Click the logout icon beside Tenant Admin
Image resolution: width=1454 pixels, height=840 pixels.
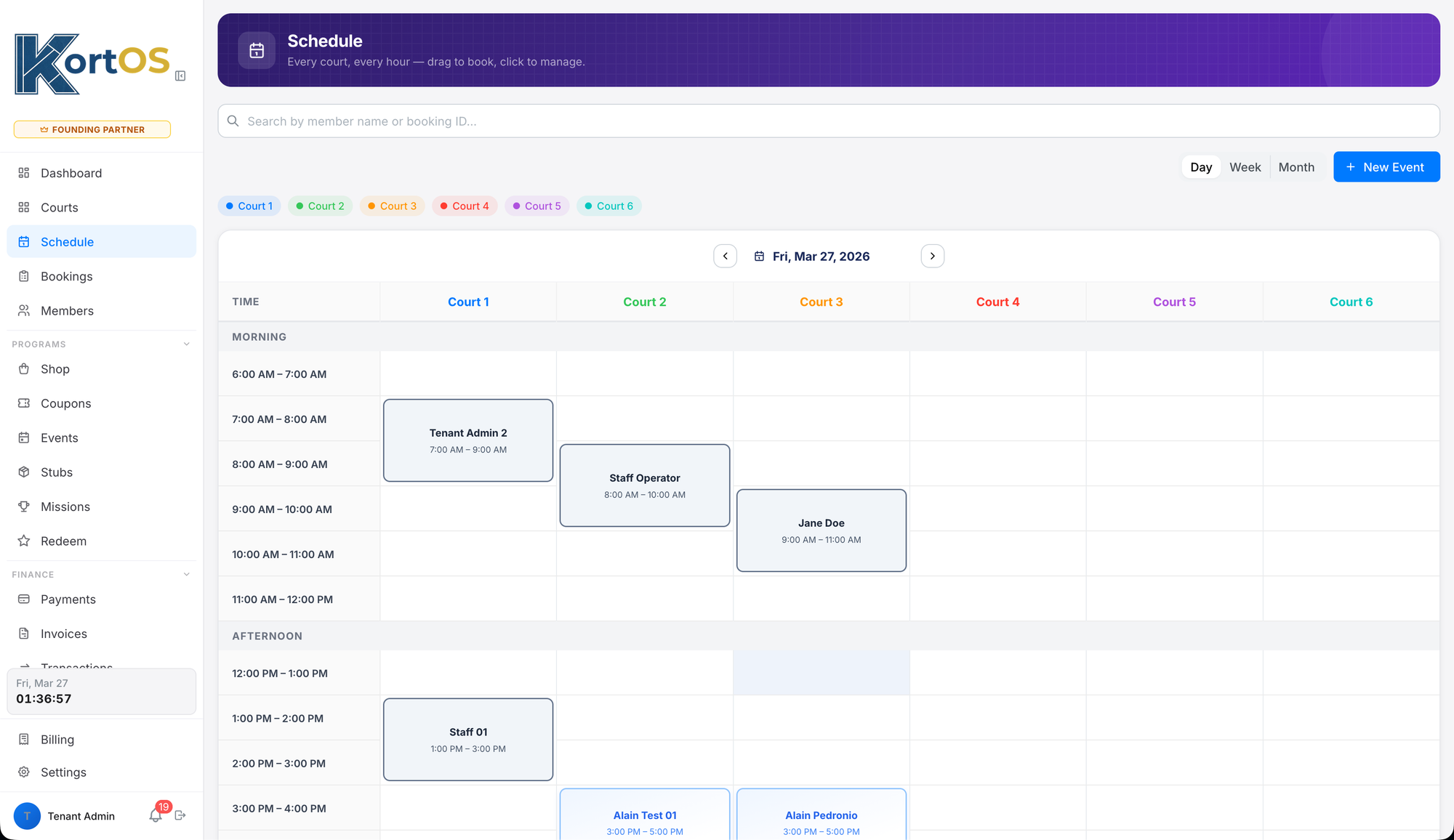pos(180,815)
